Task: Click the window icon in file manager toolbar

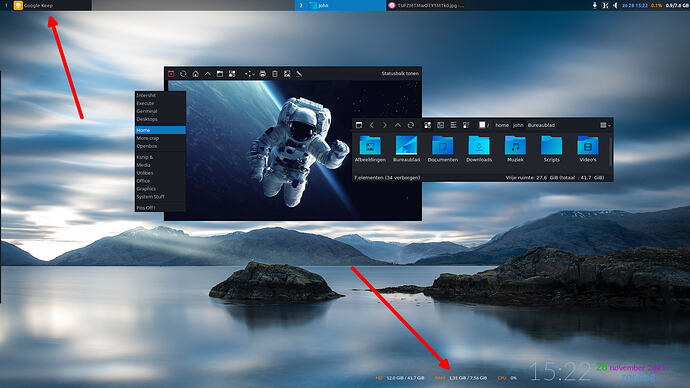Action: pos(359,125)
